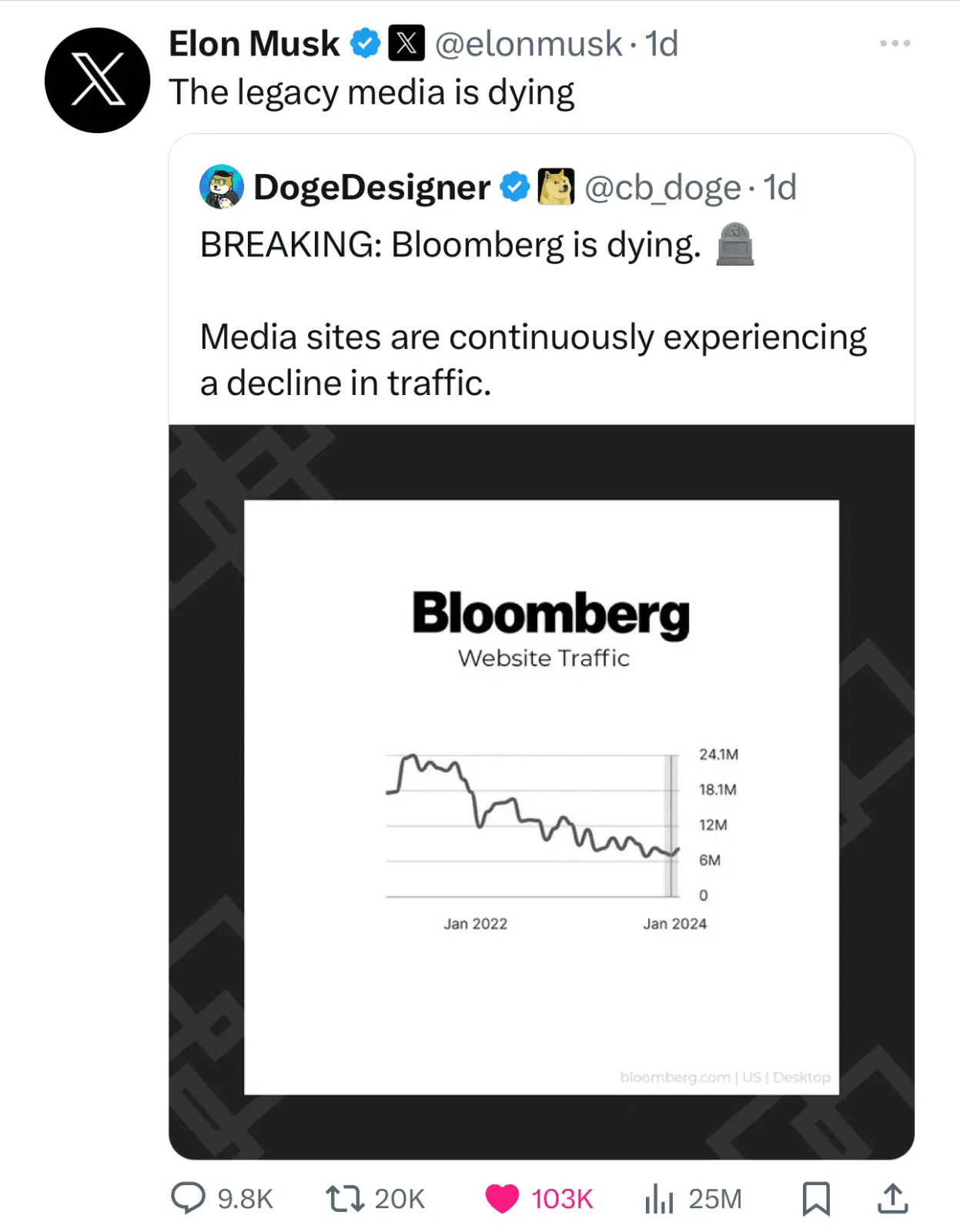Open the DogeDesigner display name
Image resolution: width=960 pixels, height=1232 pixels.
tap(372, 187)
